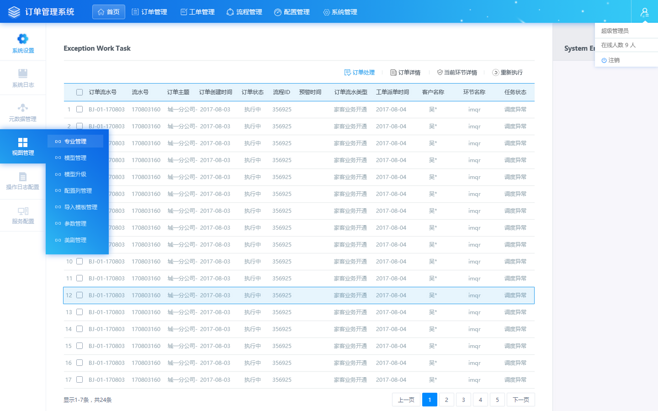Image resolution: width=658 pixels, height=411 pixels.
Task: Open the 流程管理 top menu
Action: (244, 12)
